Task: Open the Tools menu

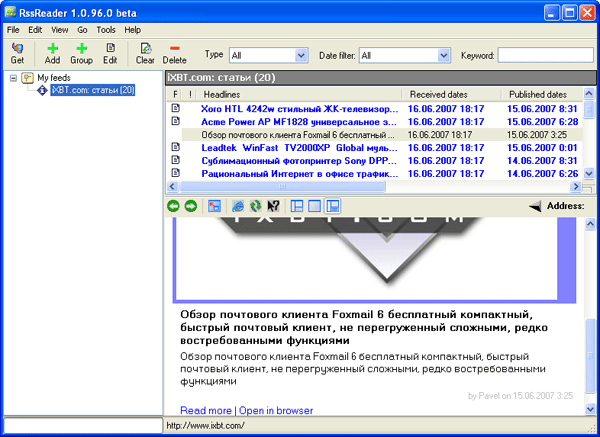Action: click(x=106, y=30)
